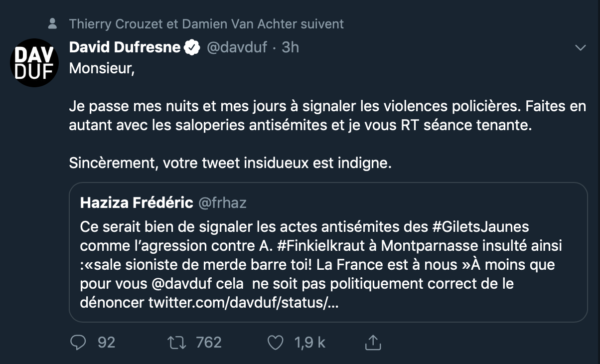Click the person icon beside followers notice

[x=53, y=24]
